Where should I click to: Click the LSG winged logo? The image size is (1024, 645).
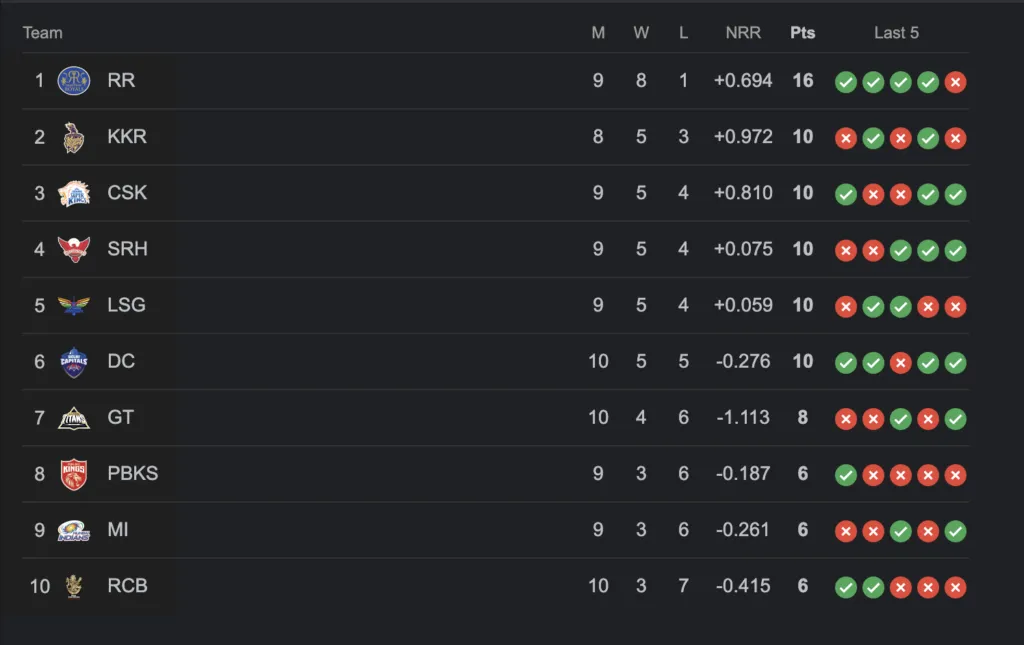pyautogui.click(x=74, y=306)
